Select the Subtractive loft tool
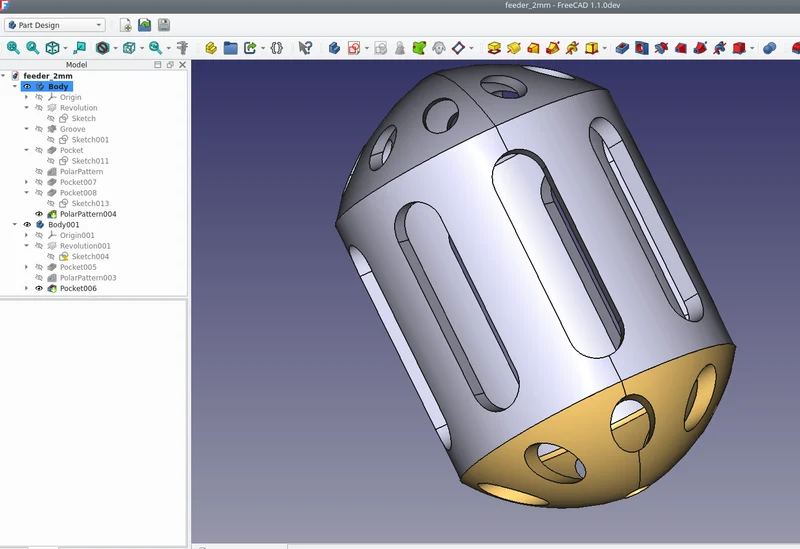Viewport: 800px width, 549px height. click(x=681, y=48)
